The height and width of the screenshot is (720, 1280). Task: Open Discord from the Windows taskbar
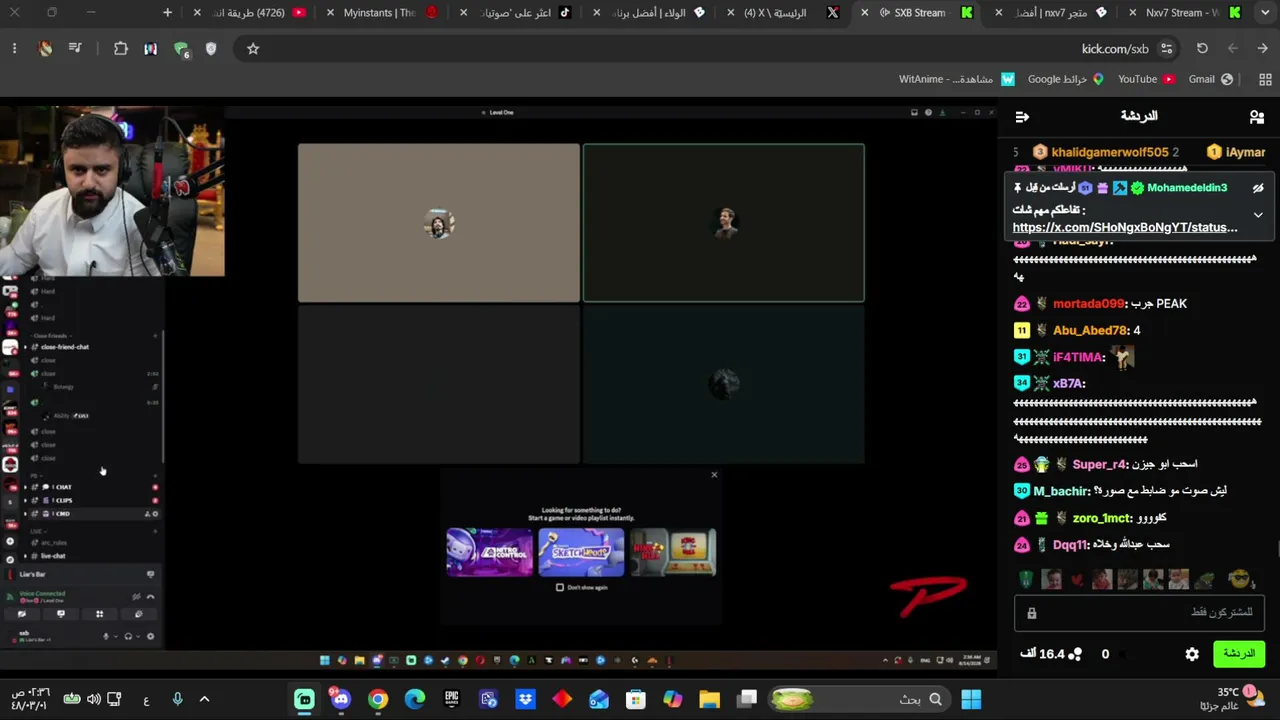pyautogui.click(x=341, y=699)
